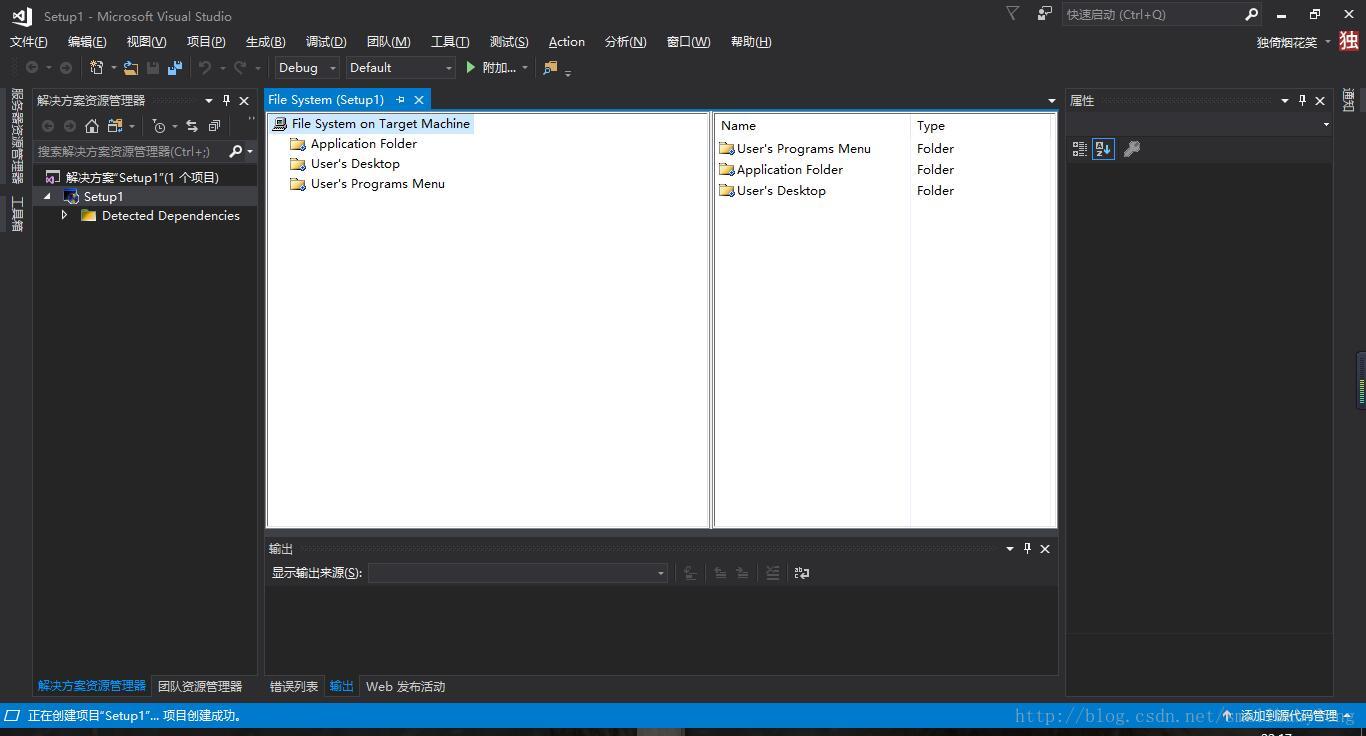The image size is (1366, 736).
Task: Switch to the 团队资源管理器 tab
Action: [x=200, y=687]
